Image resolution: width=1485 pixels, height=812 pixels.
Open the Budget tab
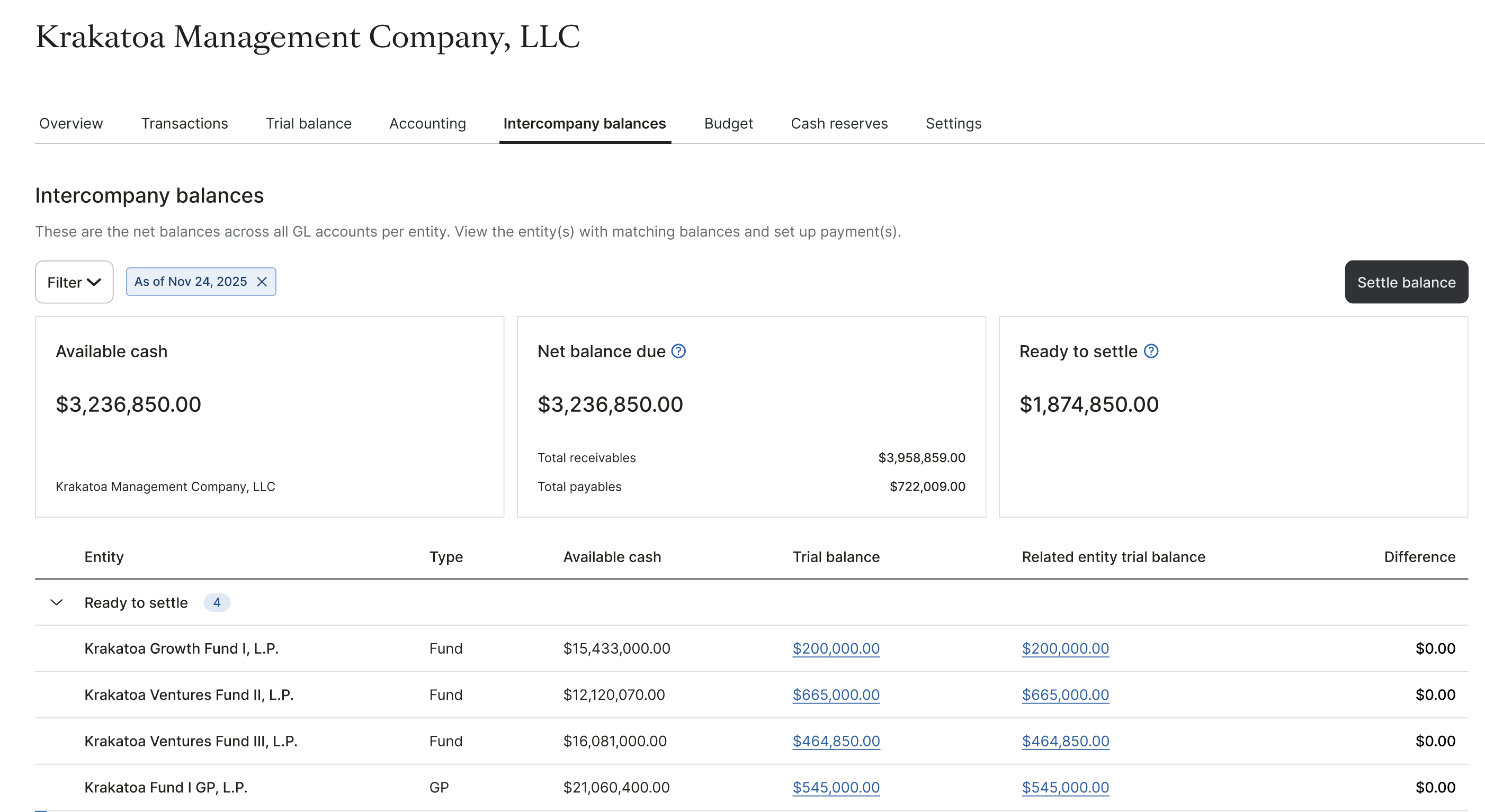coord(728,123)
